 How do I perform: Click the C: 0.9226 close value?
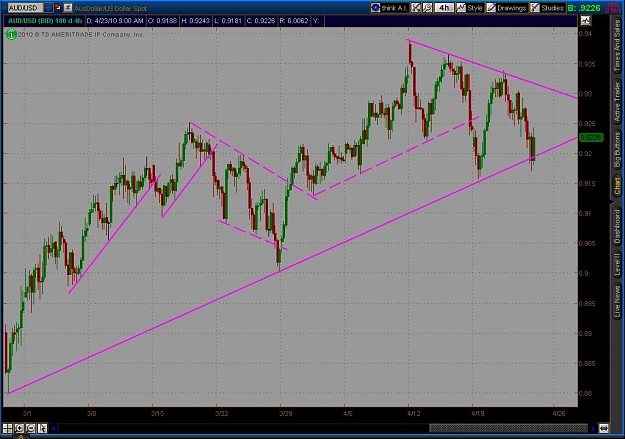[261, 21]
